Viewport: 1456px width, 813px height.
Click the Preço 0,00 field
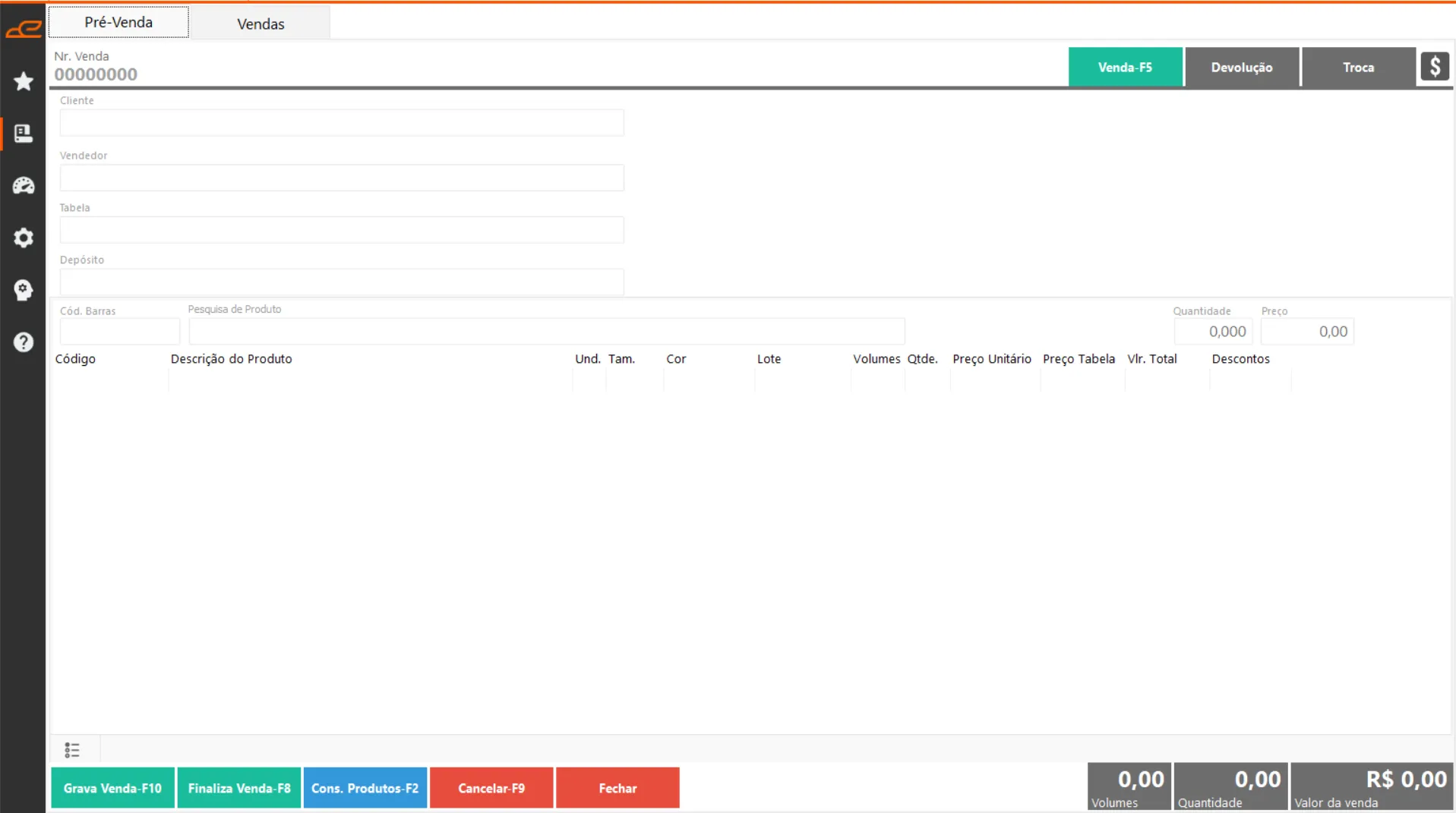click(x=1307, y=332)
